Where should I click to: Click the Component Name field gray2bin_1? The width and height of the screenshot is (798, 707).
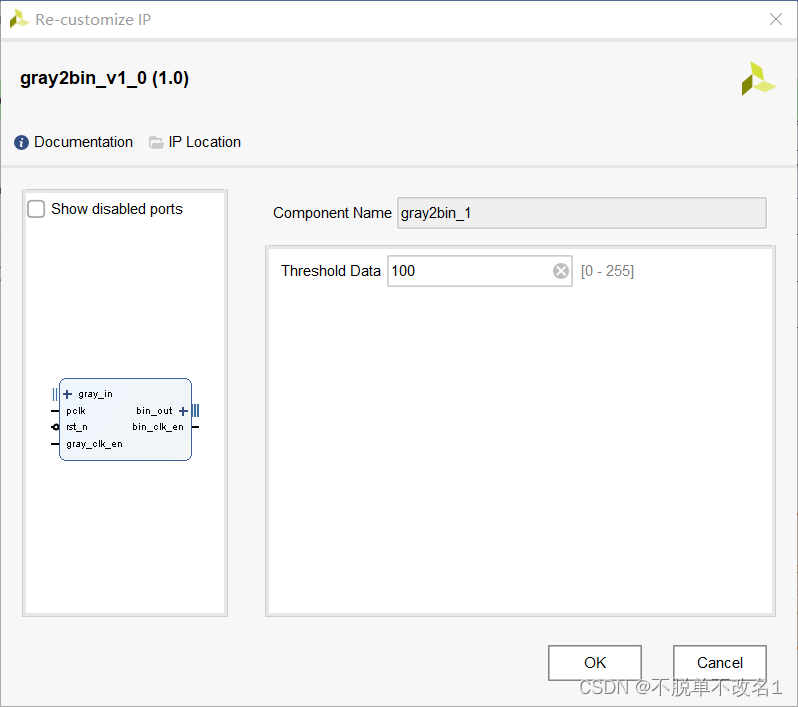click(581, 213)
